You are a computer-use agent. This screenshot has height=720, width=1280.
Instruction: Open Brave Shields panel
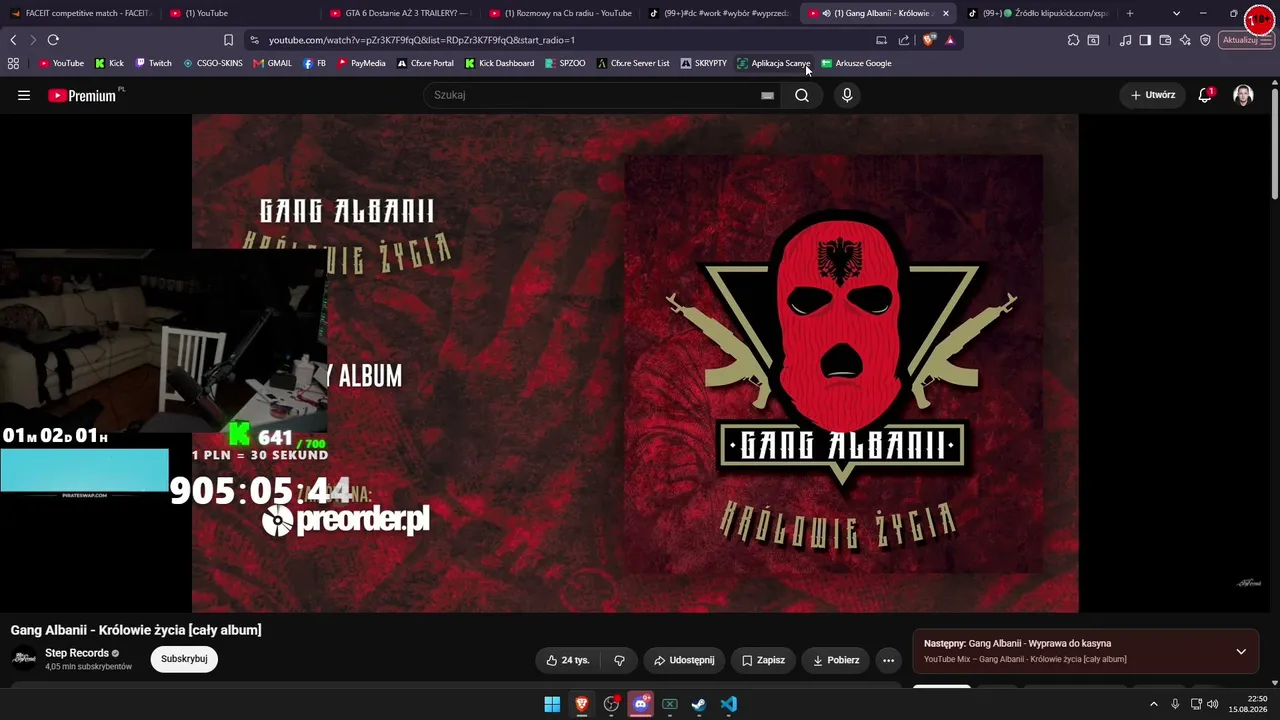(x=929, y=40)
